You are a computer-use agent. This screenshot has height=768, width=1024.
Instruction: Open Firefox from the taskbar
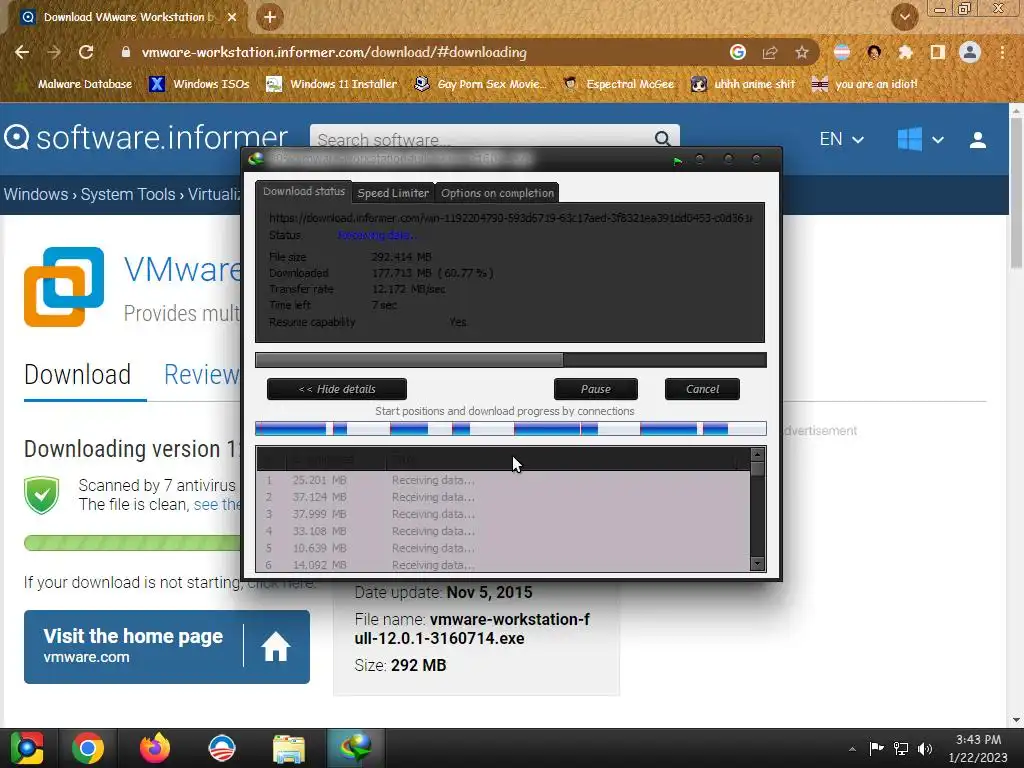[x=155, y=748]
